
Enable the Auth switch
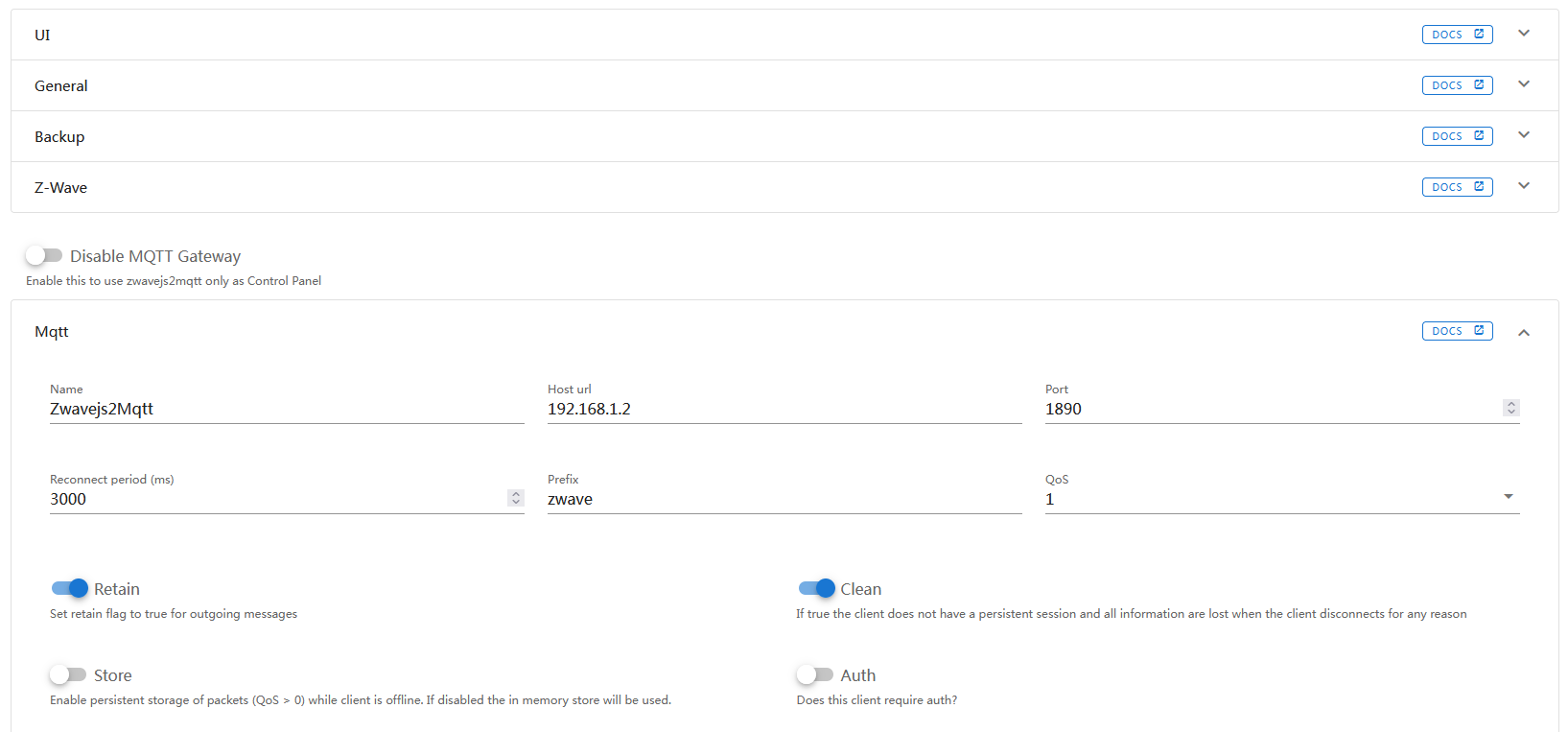815,674
